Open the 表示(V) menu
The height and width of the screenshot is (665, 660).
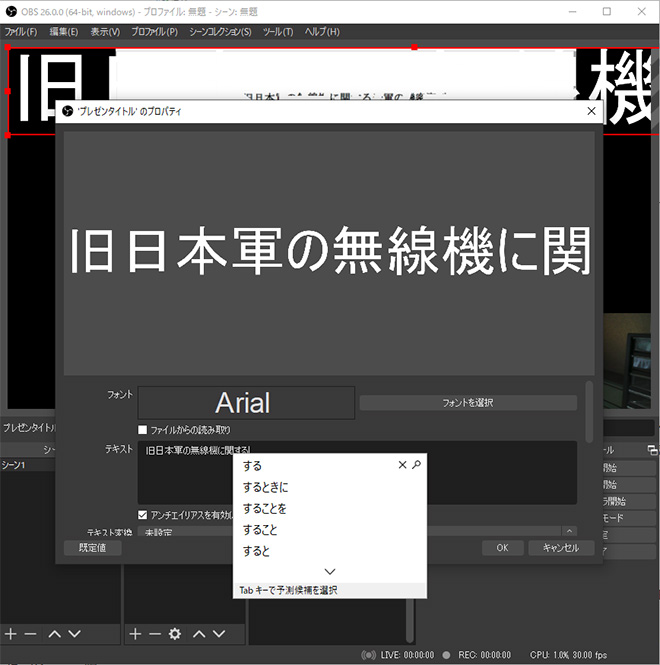pyautogui.click(x=105, y=32)
